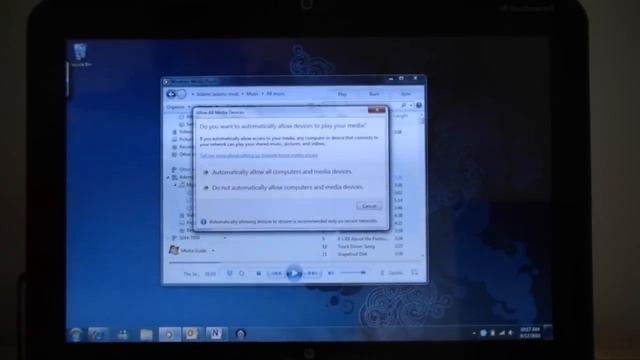Open the orange Office taskbar icon beside Media Player
The width and height of the screenshot is (640, 360).
pyautogui.click(x=191, y=334)
